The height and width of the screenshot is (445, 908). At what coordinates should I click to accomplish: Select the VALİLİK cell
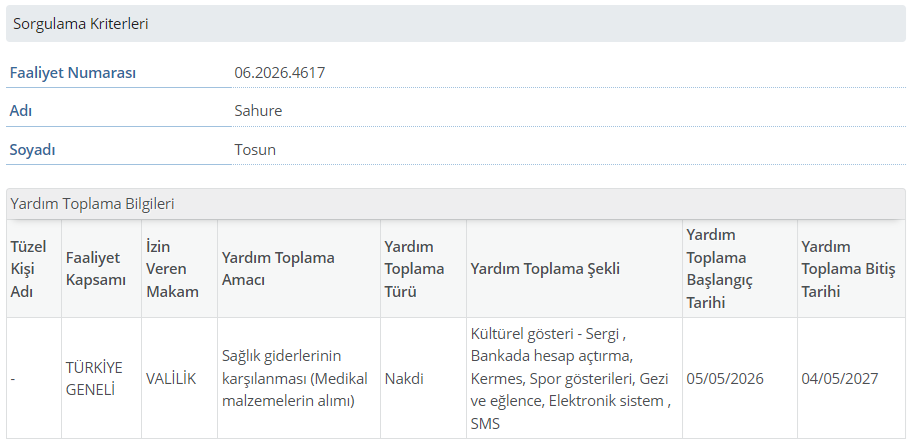tap(180, 378)
